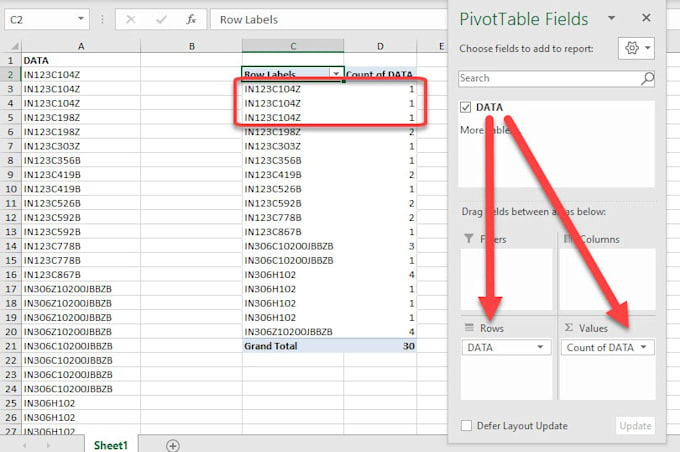
Task: Click the PivotTable Fields tools gear icon
Action: coord(631,48)
